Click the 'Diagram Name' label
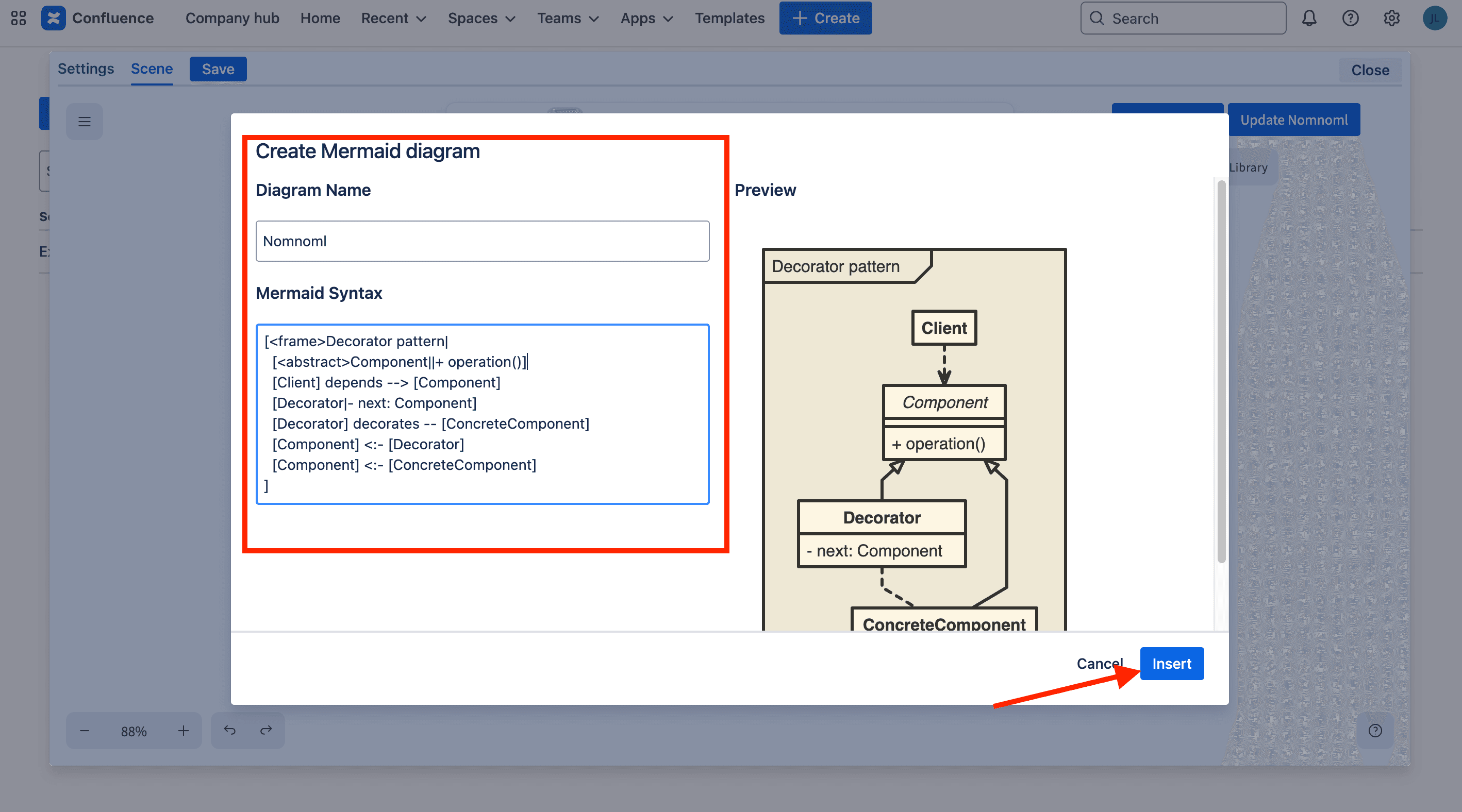Viewport: 1462px width, 812px height. pyautogui.click(x=313, y=190)
